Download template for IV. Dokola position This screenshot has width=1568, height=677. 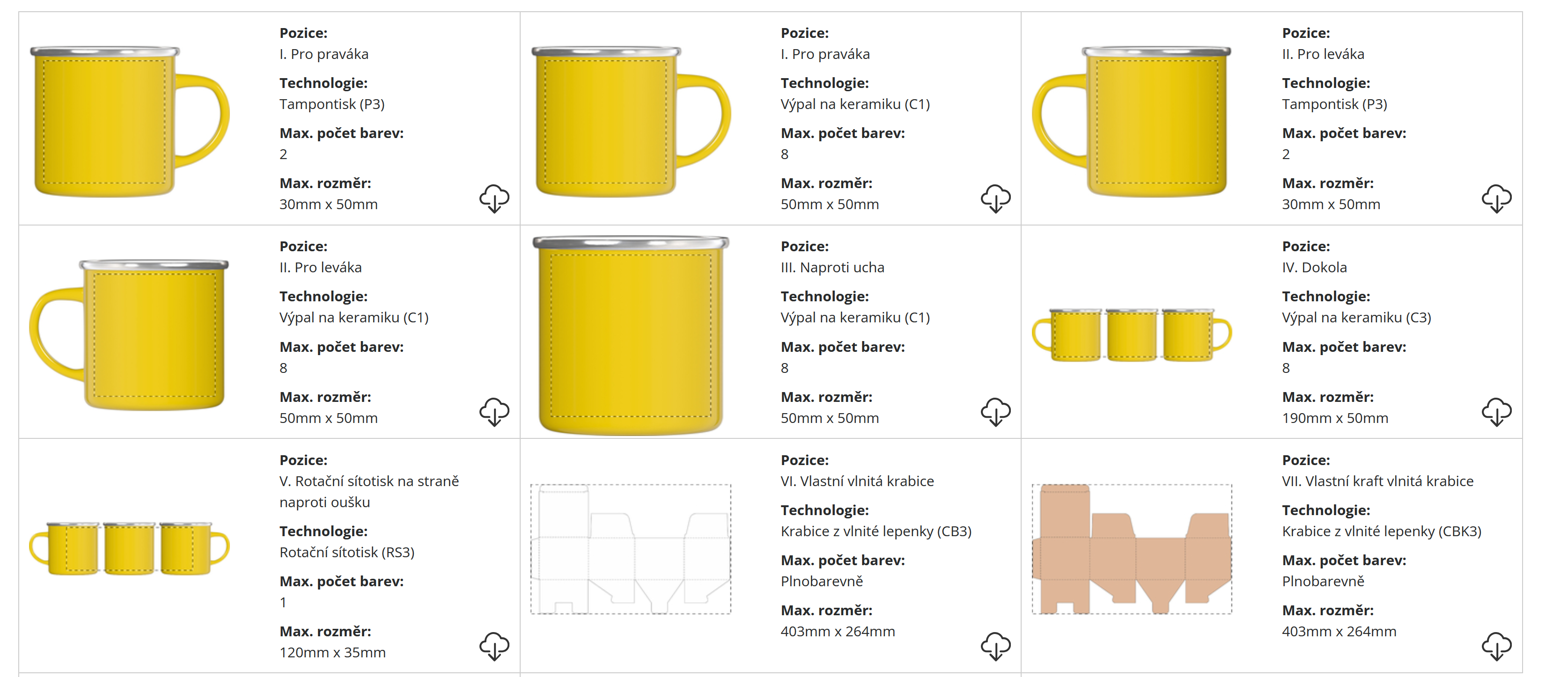coord(1496,412)
